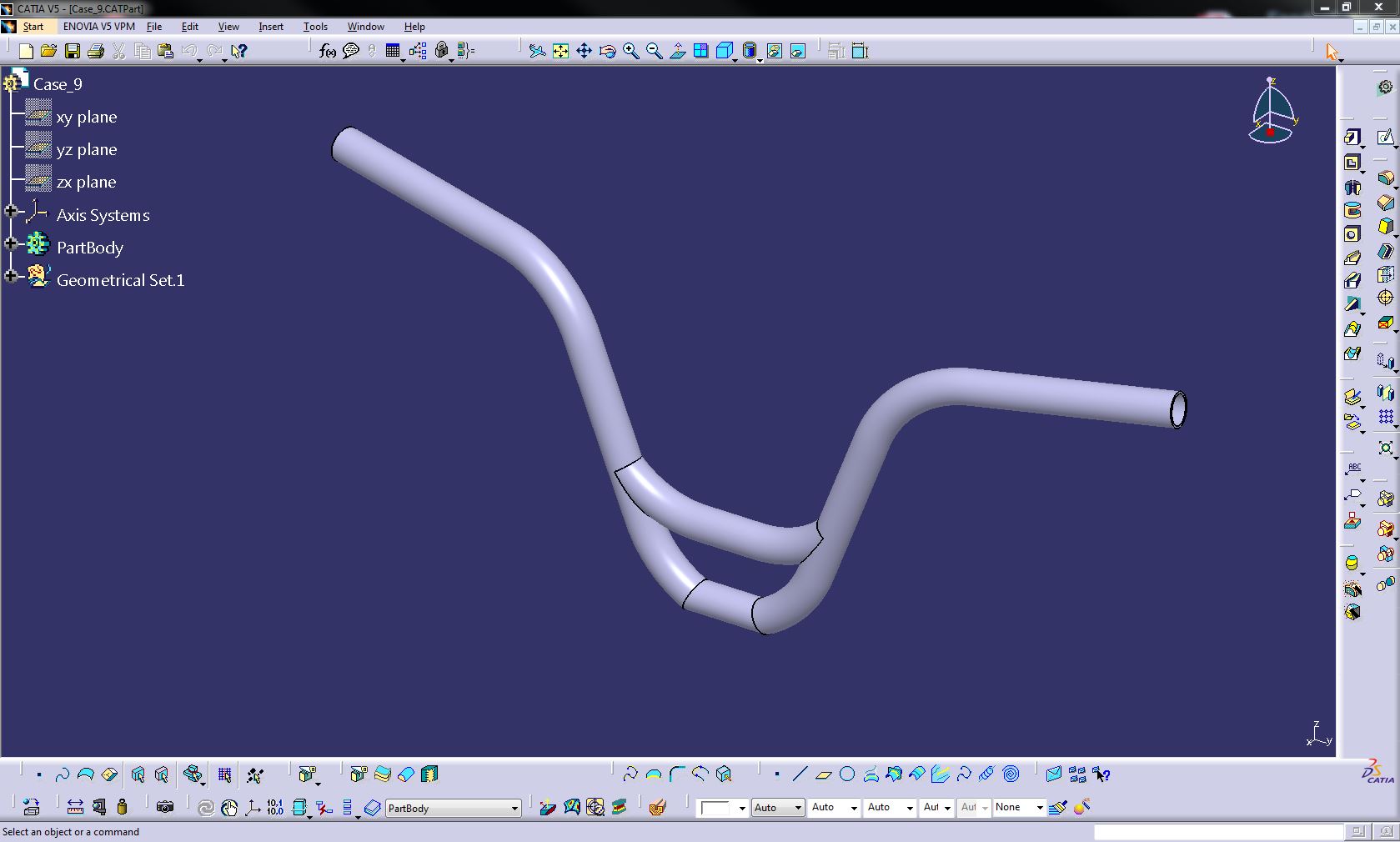Open the quick view flyout arrow
This screenshot has width=1400, height=842.
(735, 60)
